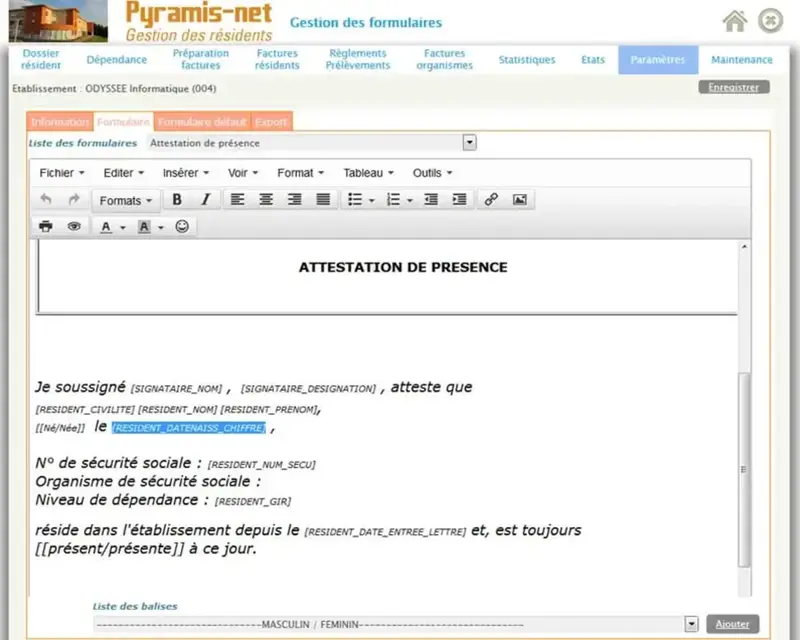
Task: Click the justify text alignment icon
Action: click(323, 200)
